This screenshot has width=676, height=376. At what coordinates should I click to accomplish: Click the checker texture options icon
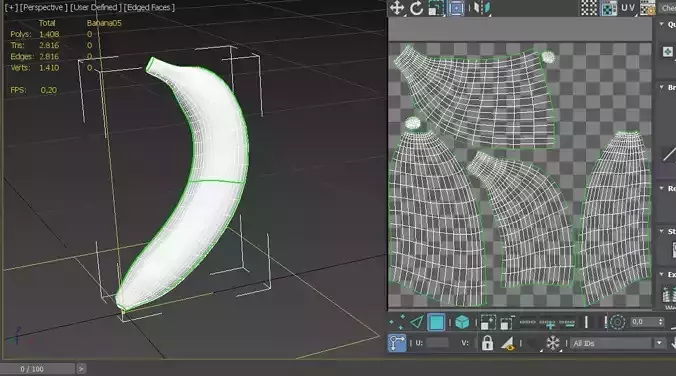pos(648,8)
